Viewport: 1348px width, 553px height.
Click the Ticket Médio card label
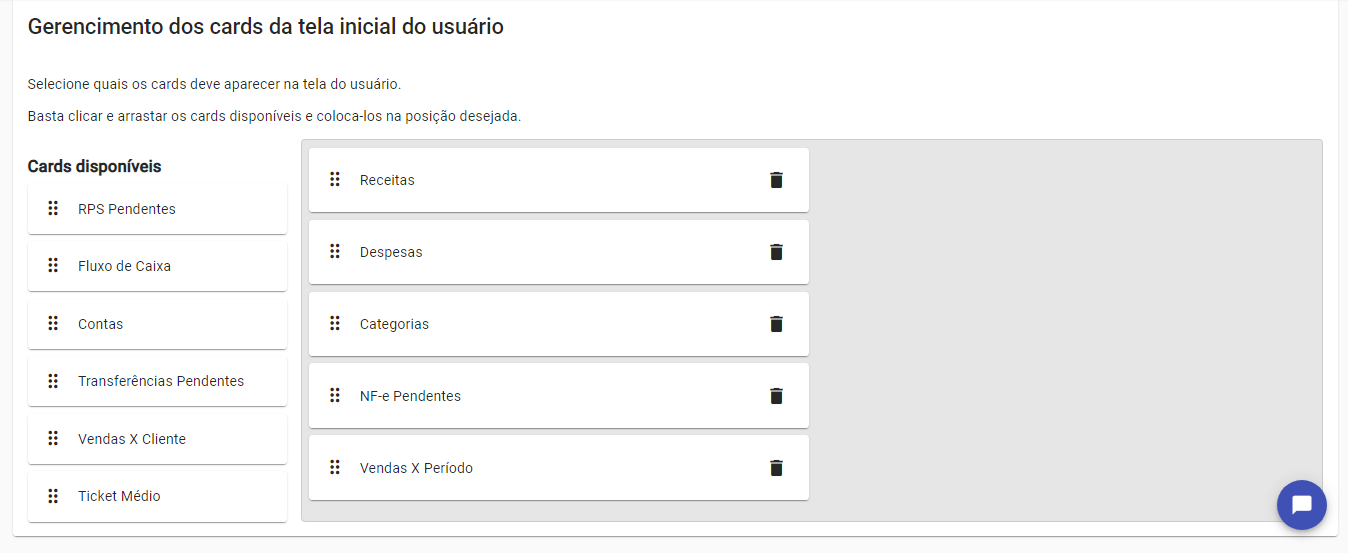[119, 496]
